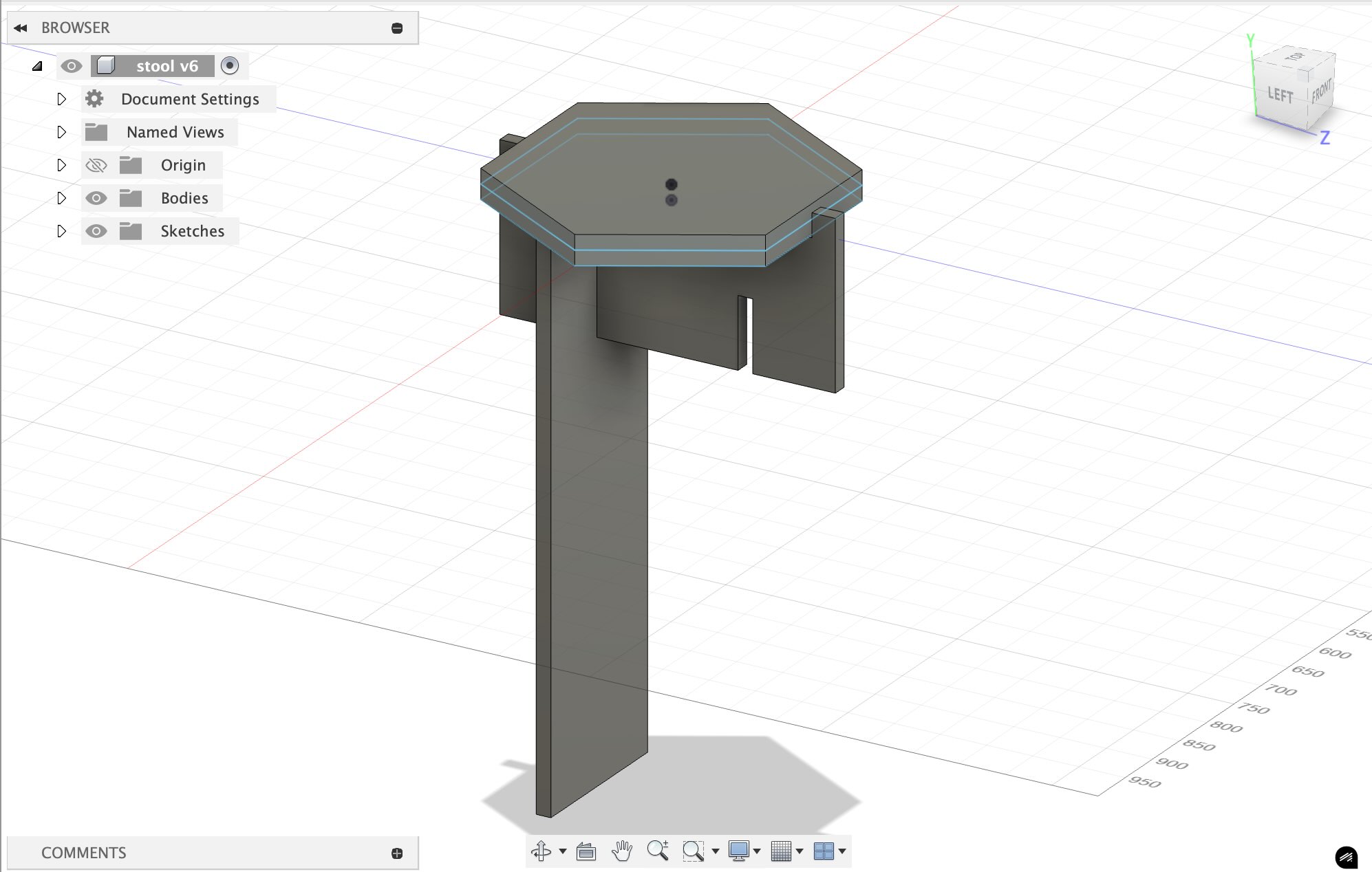Expand the Named Views folder
Viewport: 1372px width, 872px height.
tap(61, 132)
